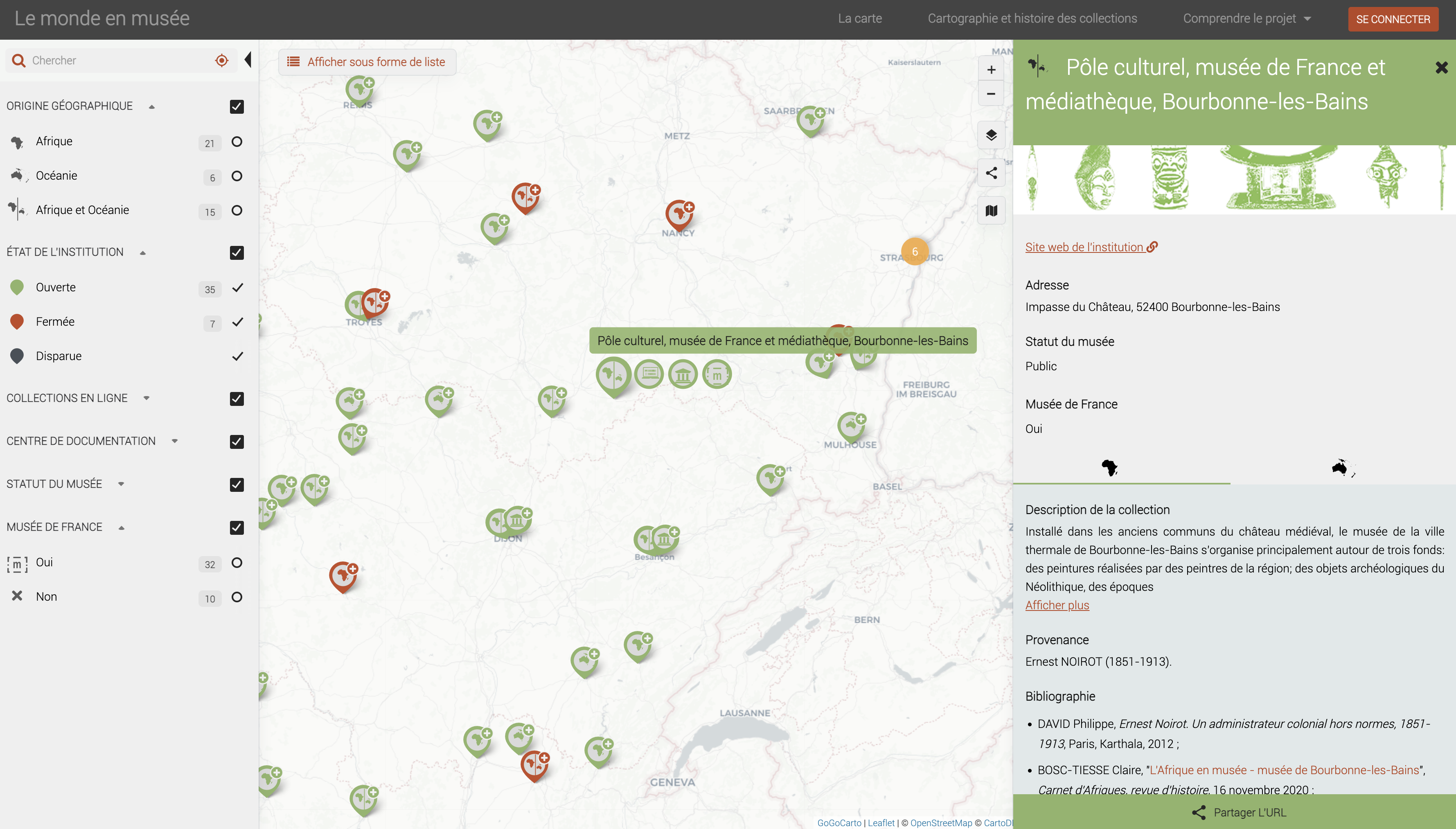Open the map layers icon
Screen dimensions: 1456x829
point(991,135)
